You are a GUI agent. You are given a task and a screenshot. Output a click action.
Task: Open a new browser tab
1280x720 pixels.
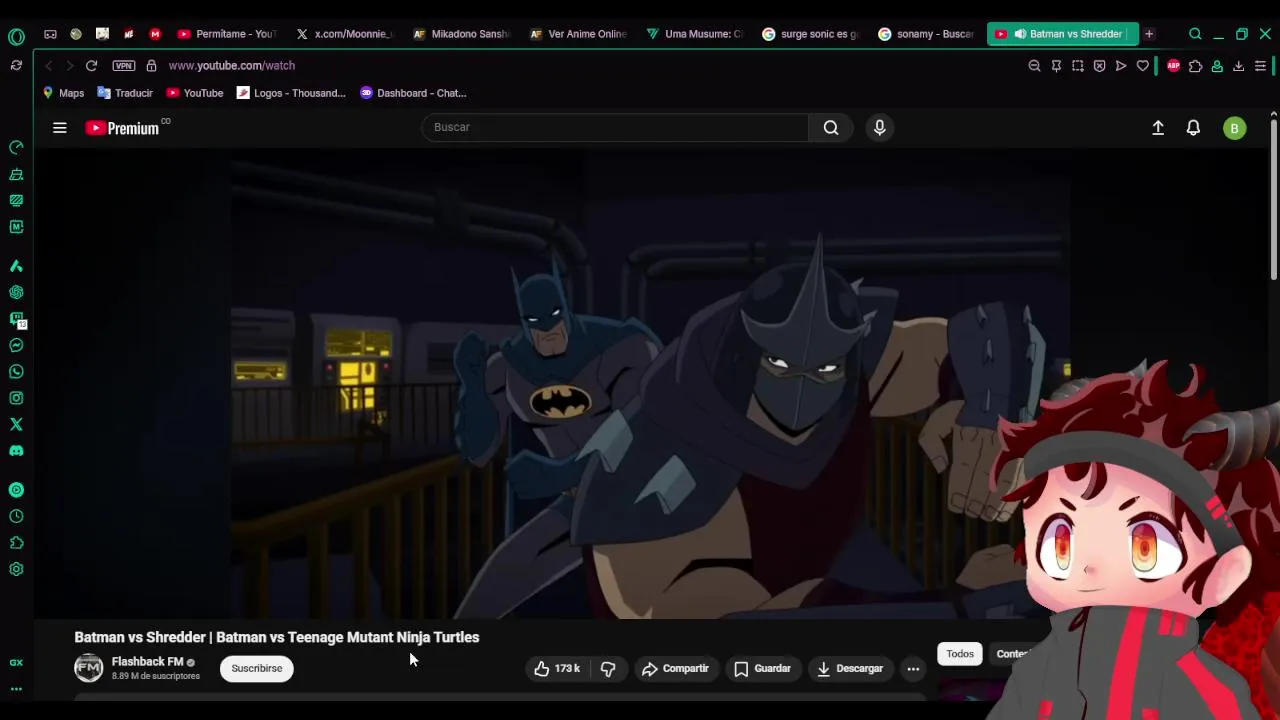[x=1149, y=34]
